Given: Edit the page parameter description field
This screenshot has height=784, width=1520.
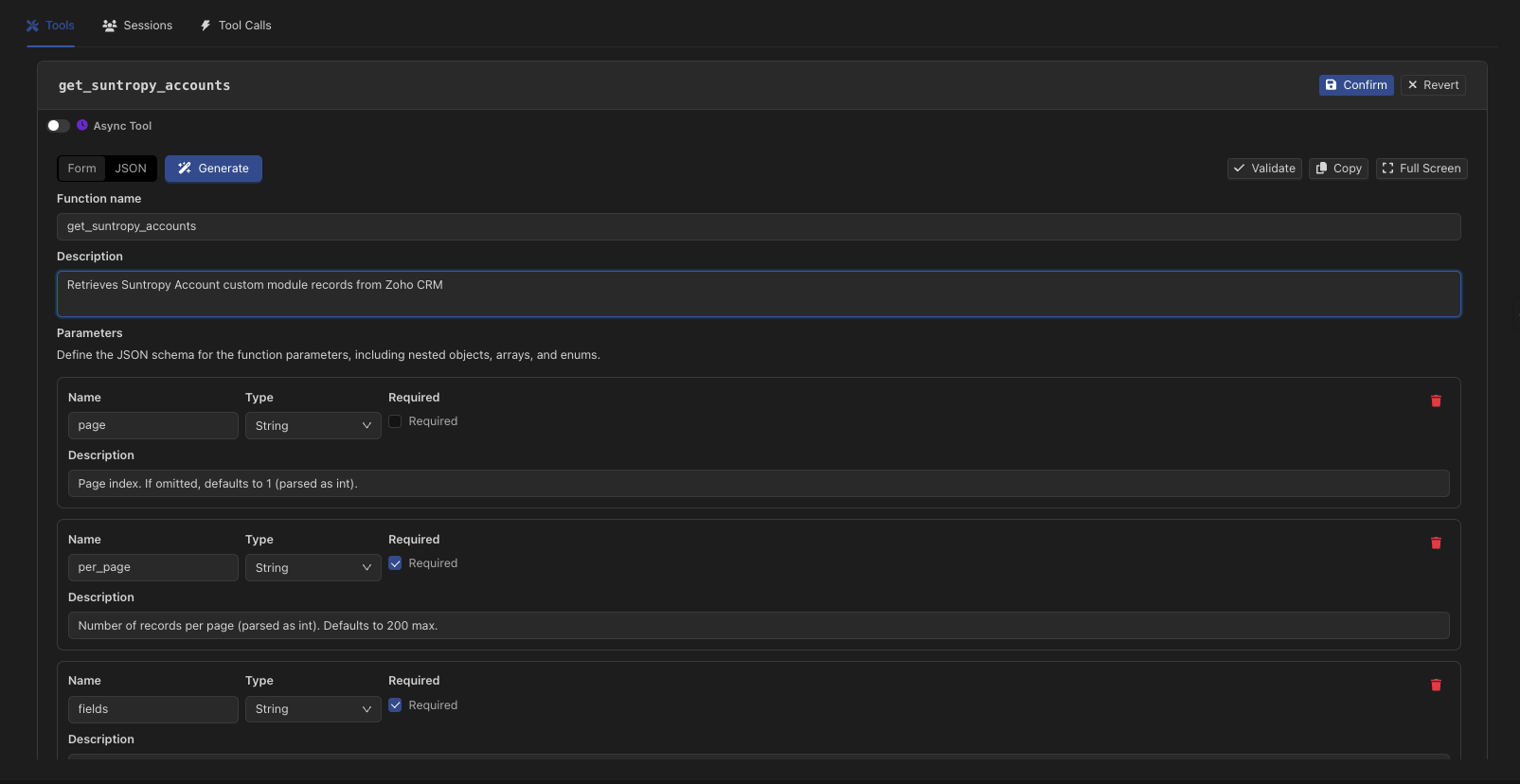Looking at the screenshot, I should click(759, 483).
